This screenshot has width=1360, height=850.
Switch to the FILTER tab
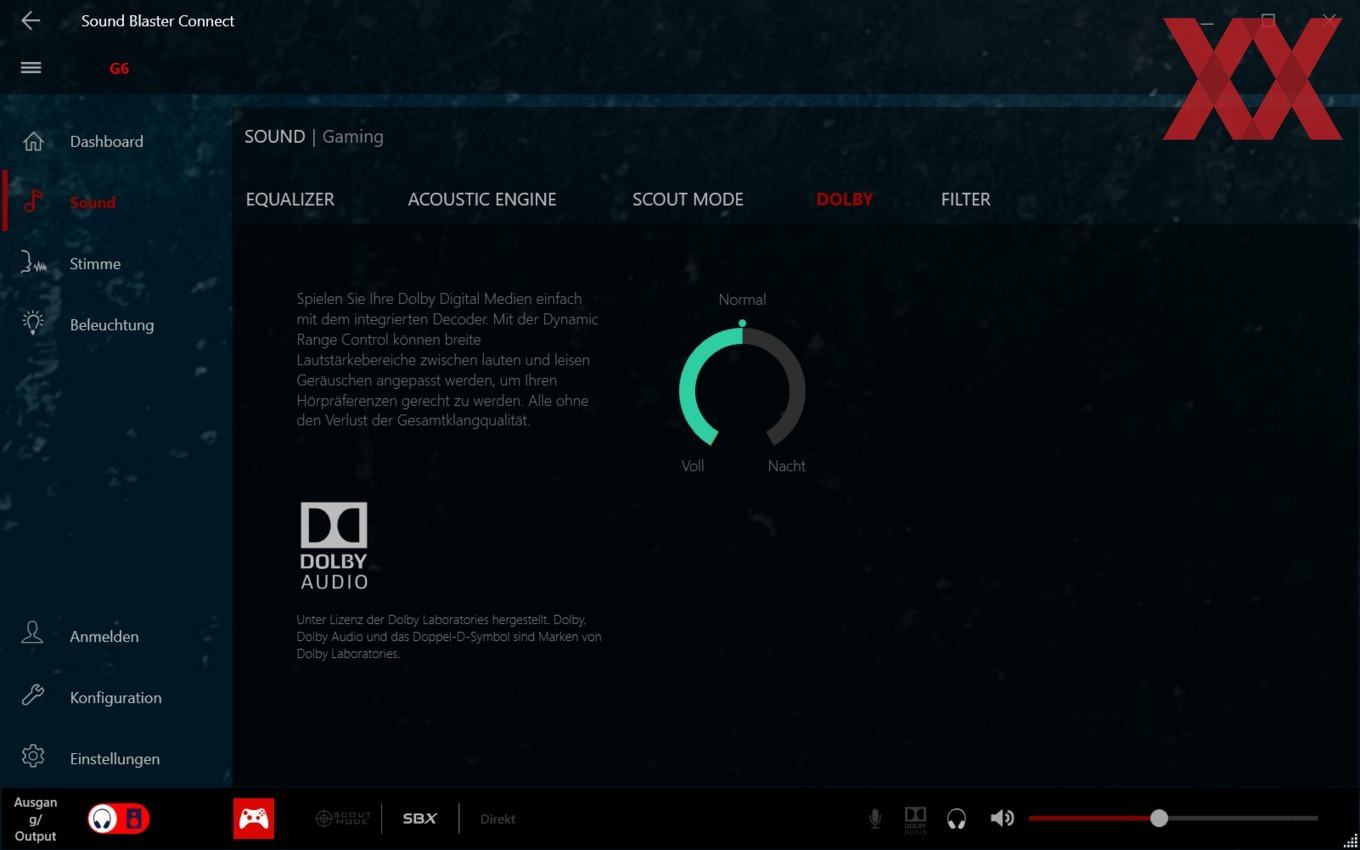[966, 199]
